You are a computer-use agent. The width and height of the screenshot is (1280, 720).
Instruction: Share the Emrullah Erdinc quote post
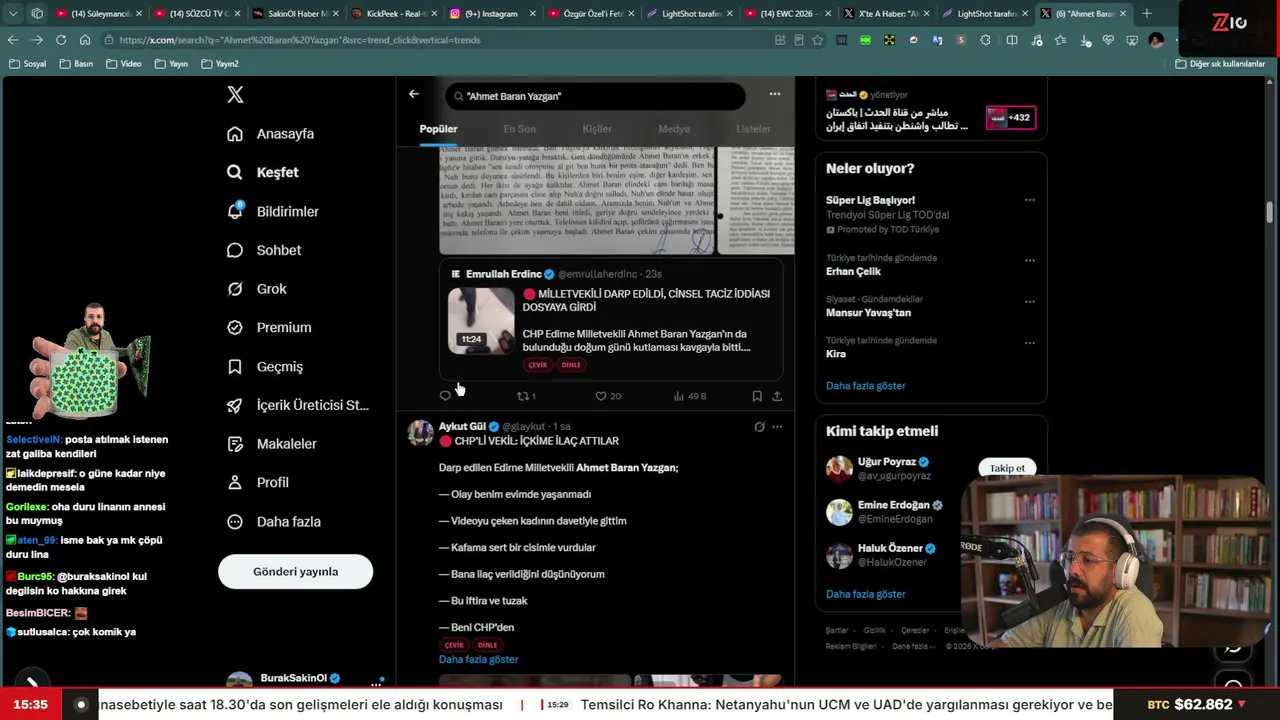point(777,396)
